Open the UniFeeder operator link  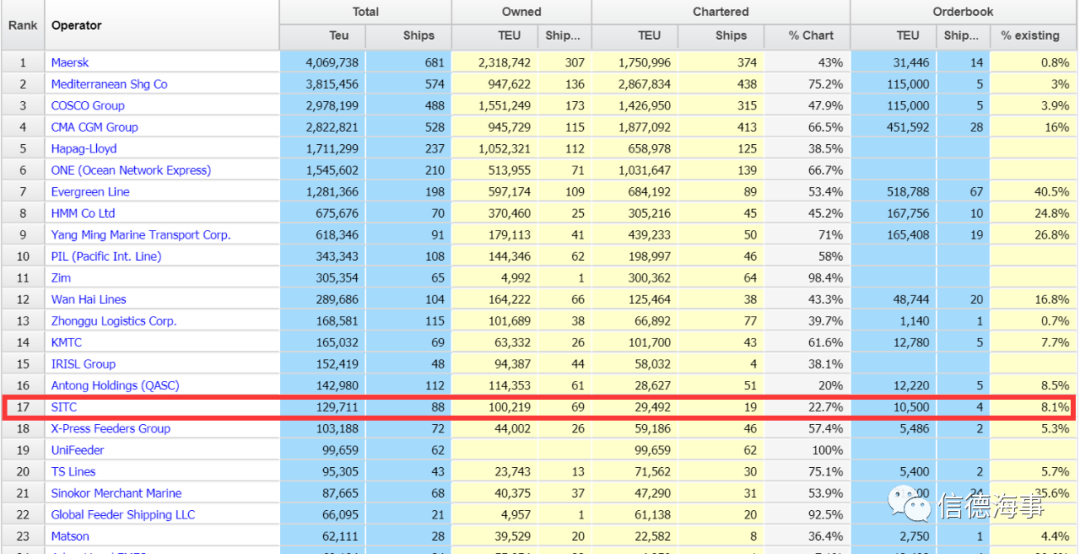pos(77,450)
